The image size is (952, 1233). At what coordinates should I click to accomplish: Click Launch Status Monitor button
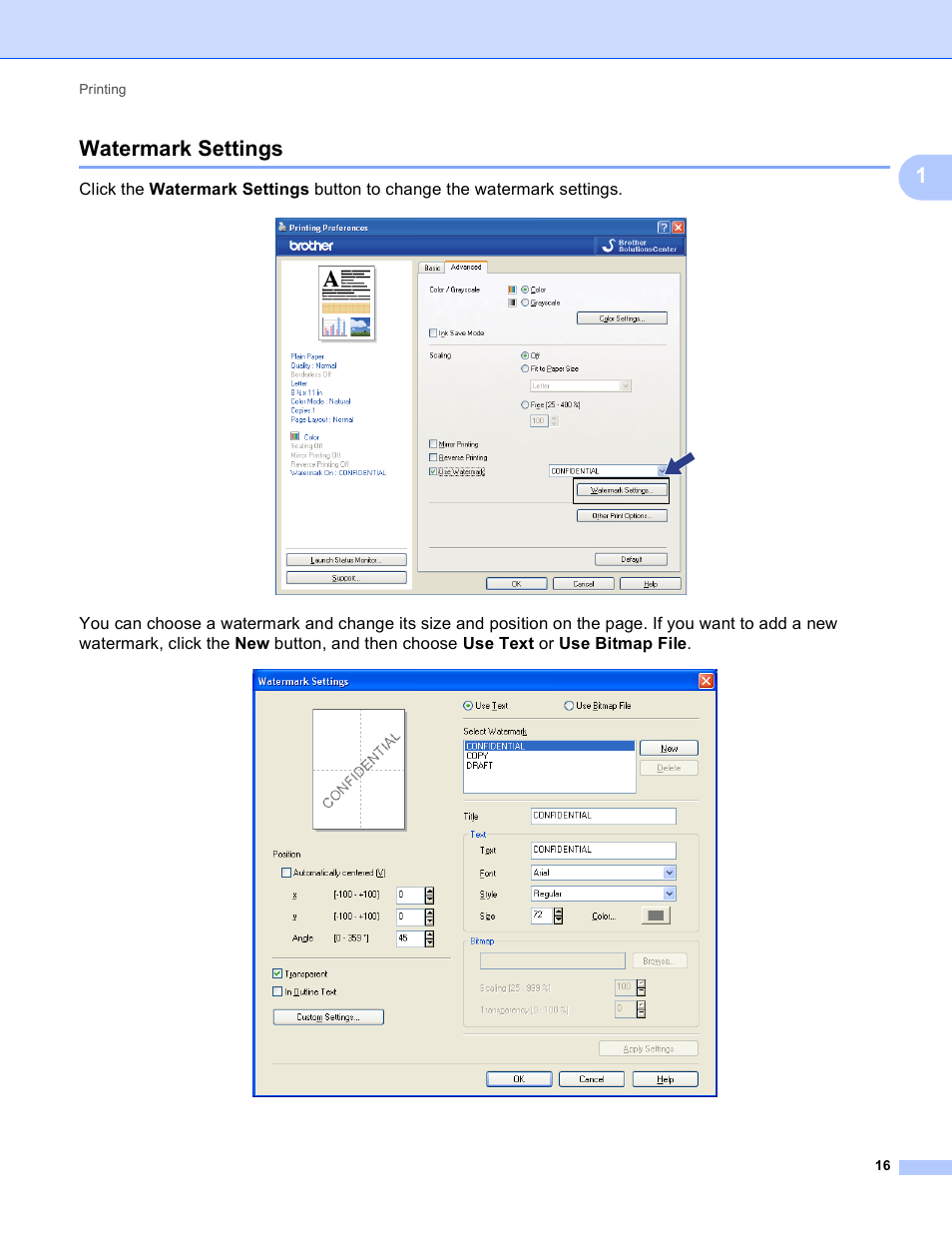[x=346, y=560]
